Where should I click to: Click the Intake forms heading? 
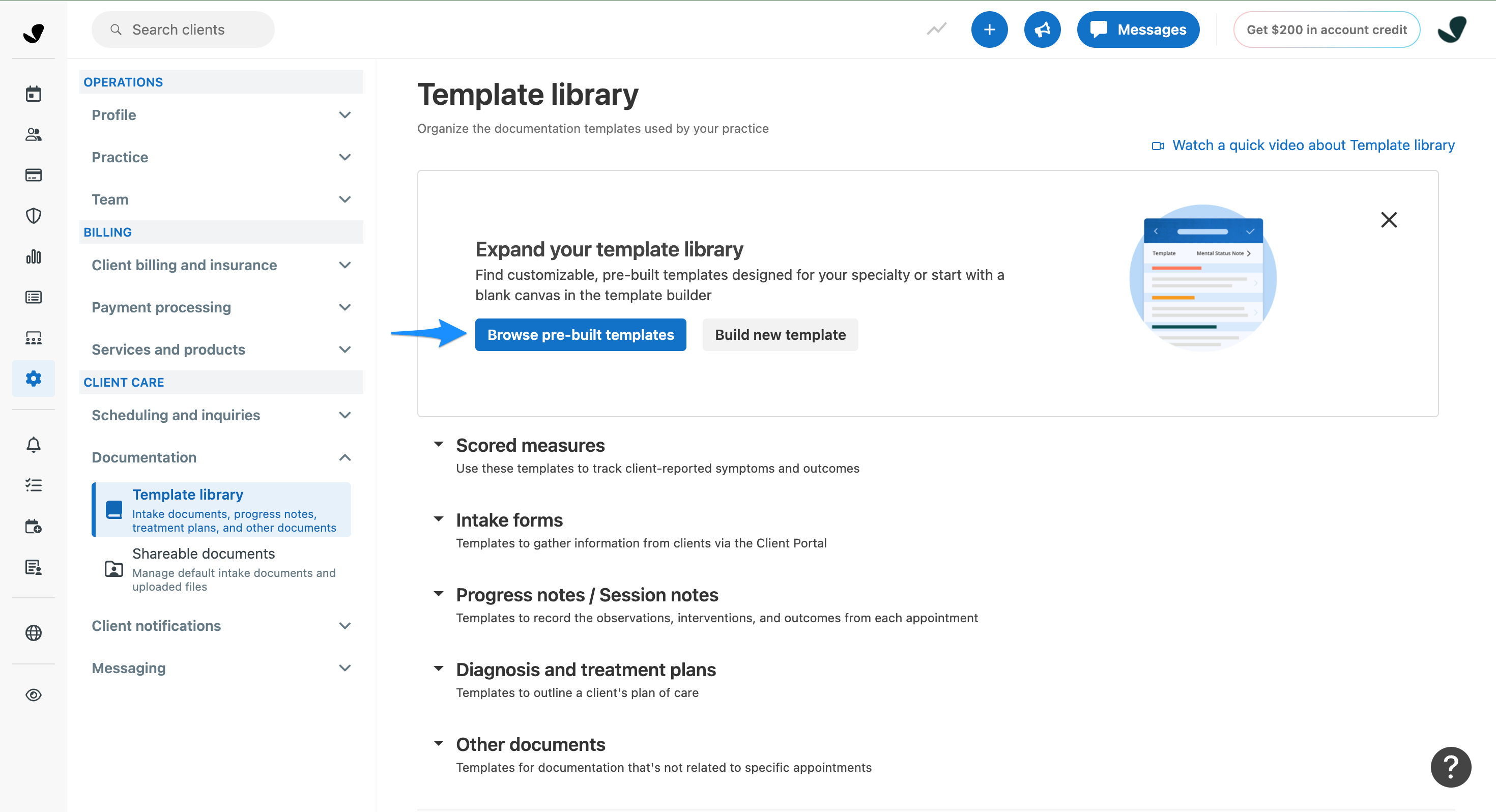pos(509,520)
